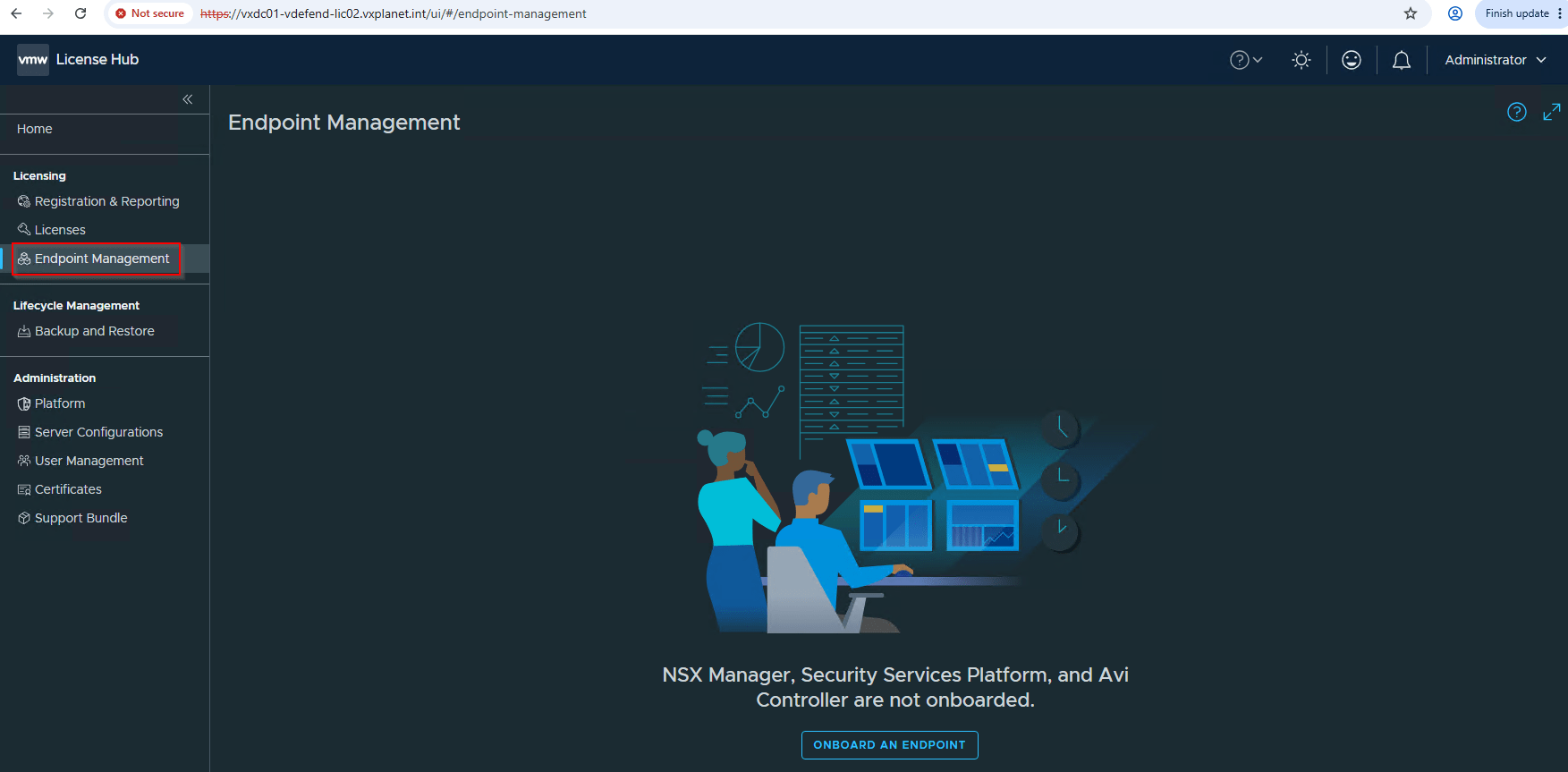
Task: Open Backup and Restore page
Action: pos(95,331)
